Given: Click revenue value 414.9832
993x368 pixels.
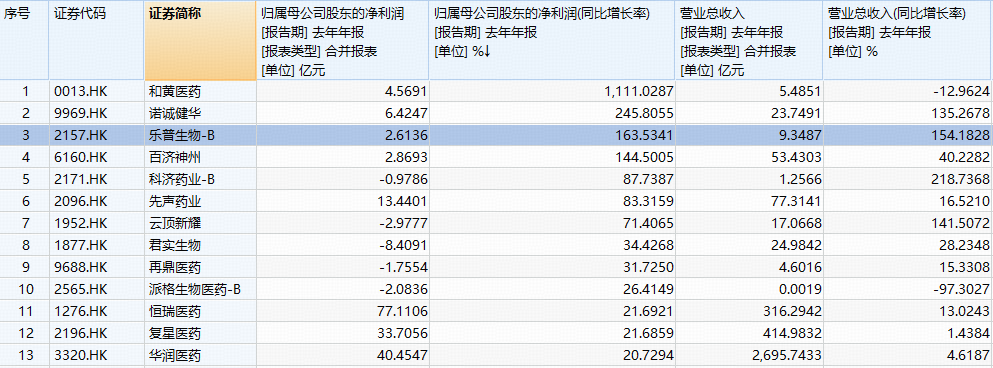Looking at the screenshot, I should click(793, 333).
